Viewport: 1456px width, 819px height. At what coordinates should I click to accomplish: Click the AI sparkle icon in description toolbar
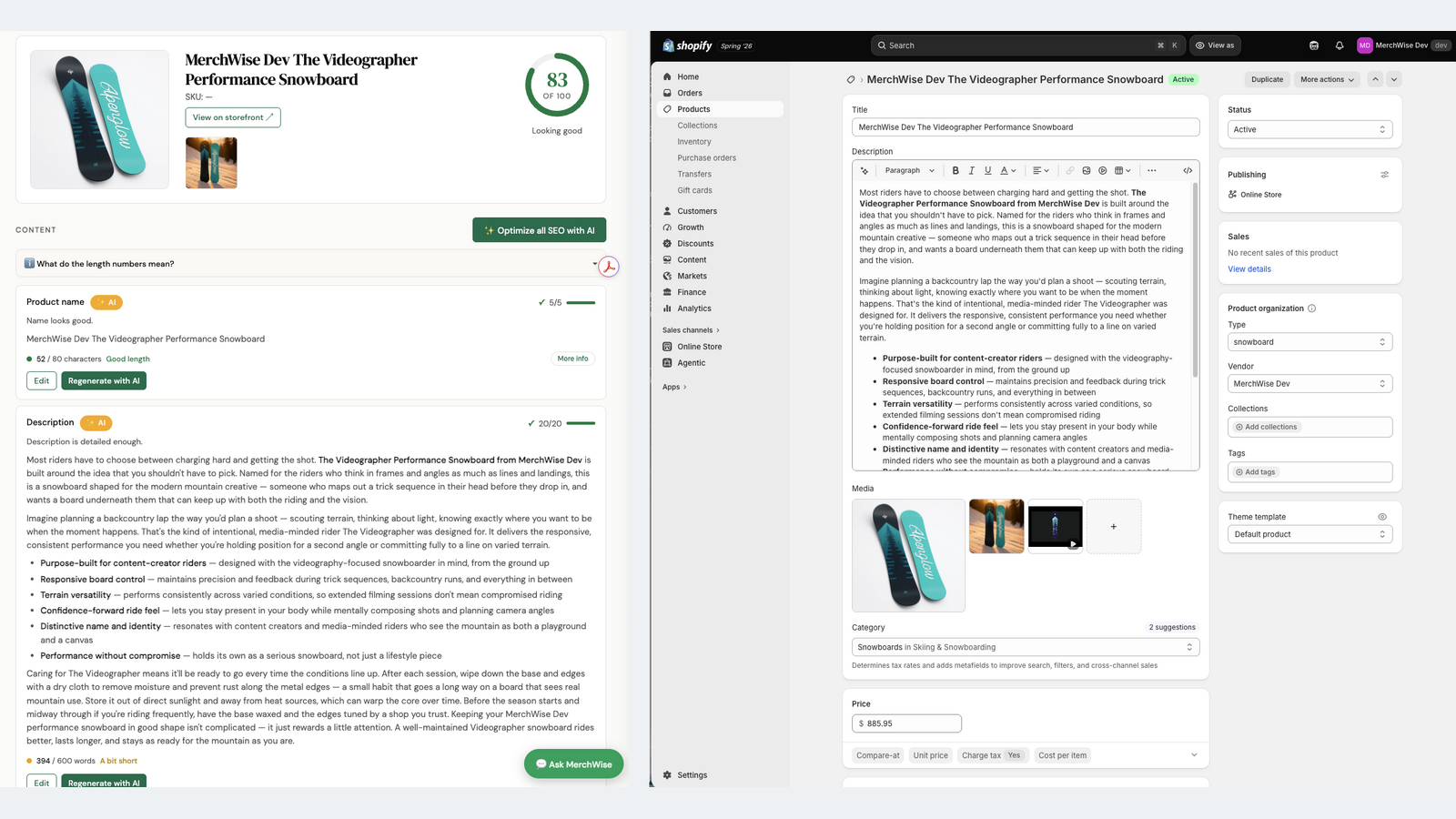[864, 171]
